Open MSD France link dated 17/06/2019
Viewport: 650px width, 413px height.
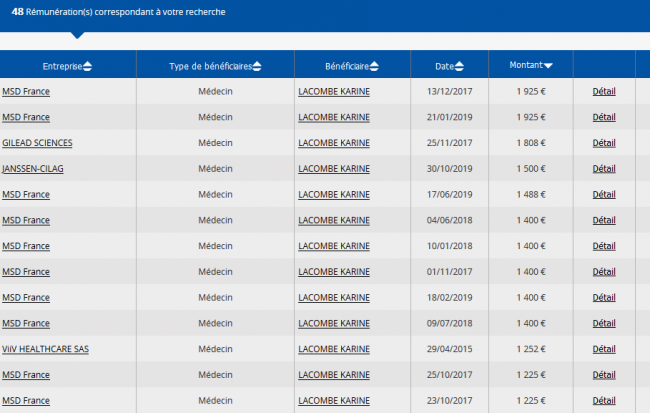(x=26, y=194)
